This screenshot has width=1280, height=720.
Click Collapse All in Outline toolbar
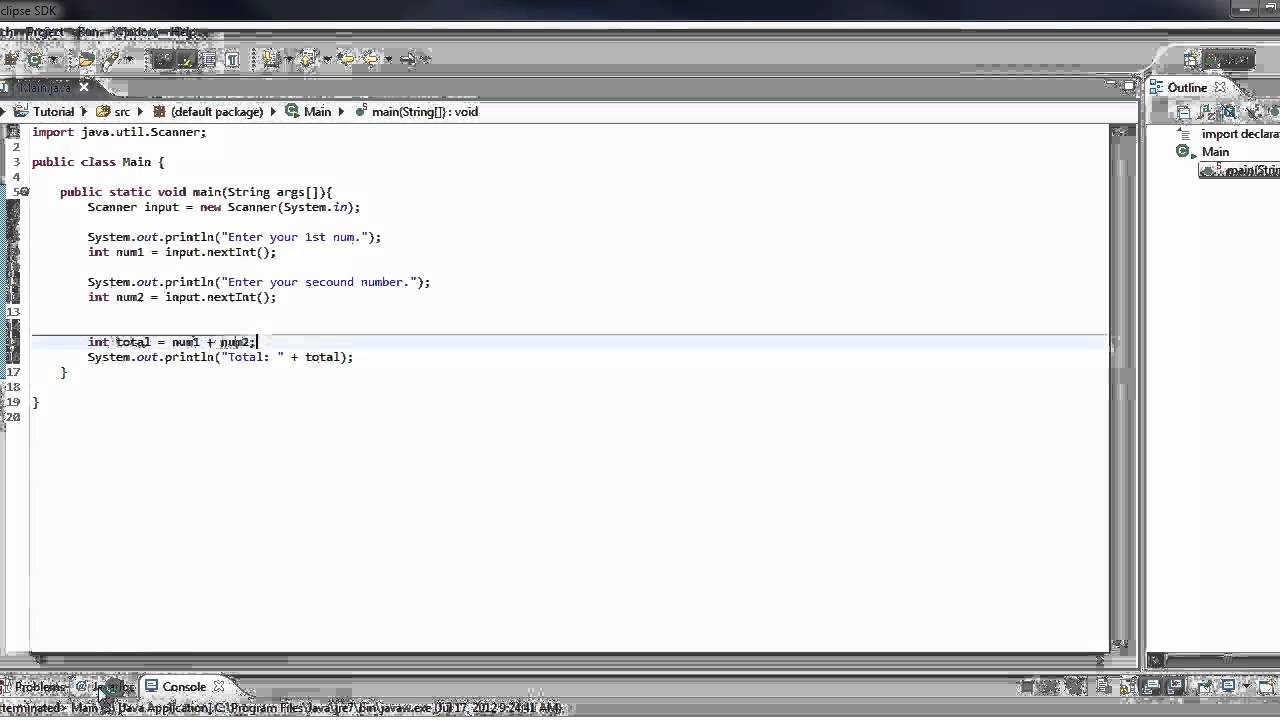(1184, 112)
